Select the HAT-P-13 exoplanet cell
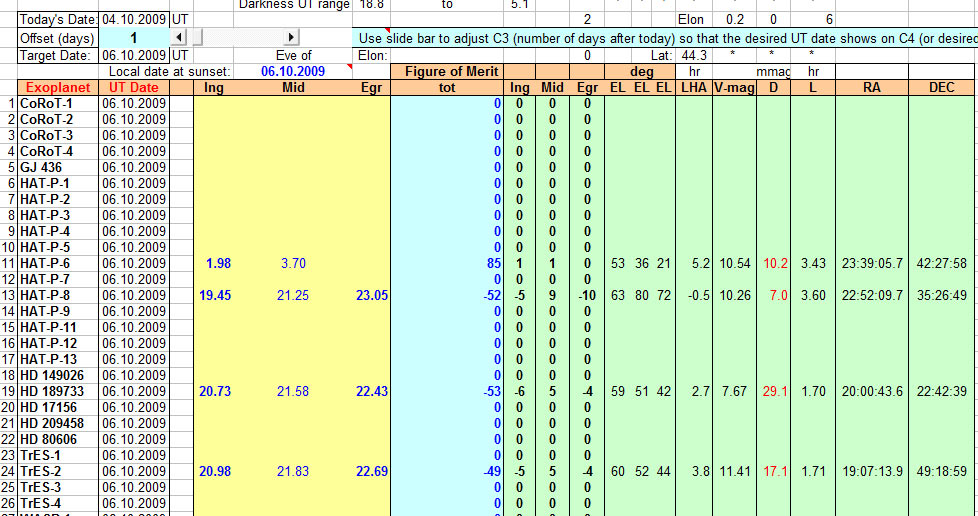Screen dimensions: 978x516 point(58,359)
